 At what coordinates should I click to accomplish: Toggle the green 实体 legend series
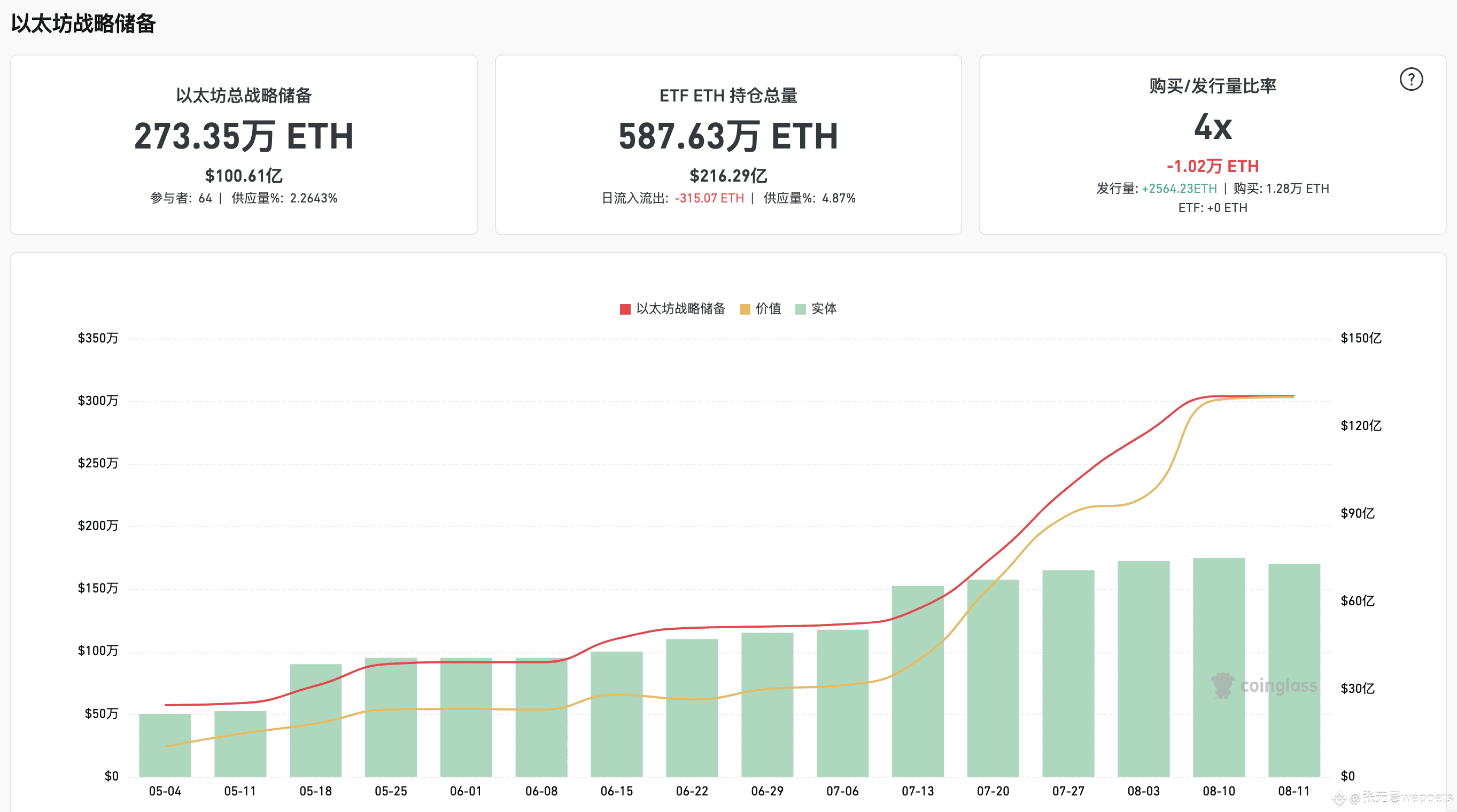pos(823,309)
